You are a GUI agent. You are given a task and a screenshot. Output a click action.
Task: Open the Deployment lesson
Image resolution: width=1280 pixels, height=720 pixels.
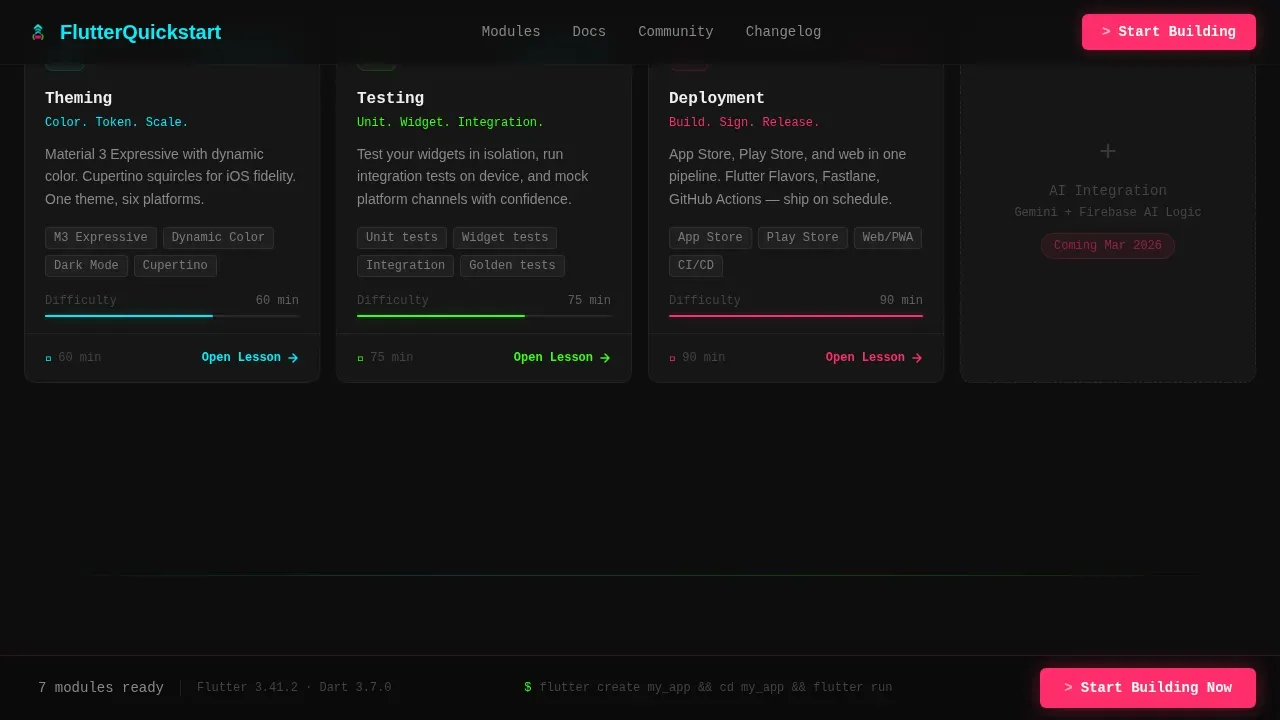pyautogui.click(x=874, y=358)
